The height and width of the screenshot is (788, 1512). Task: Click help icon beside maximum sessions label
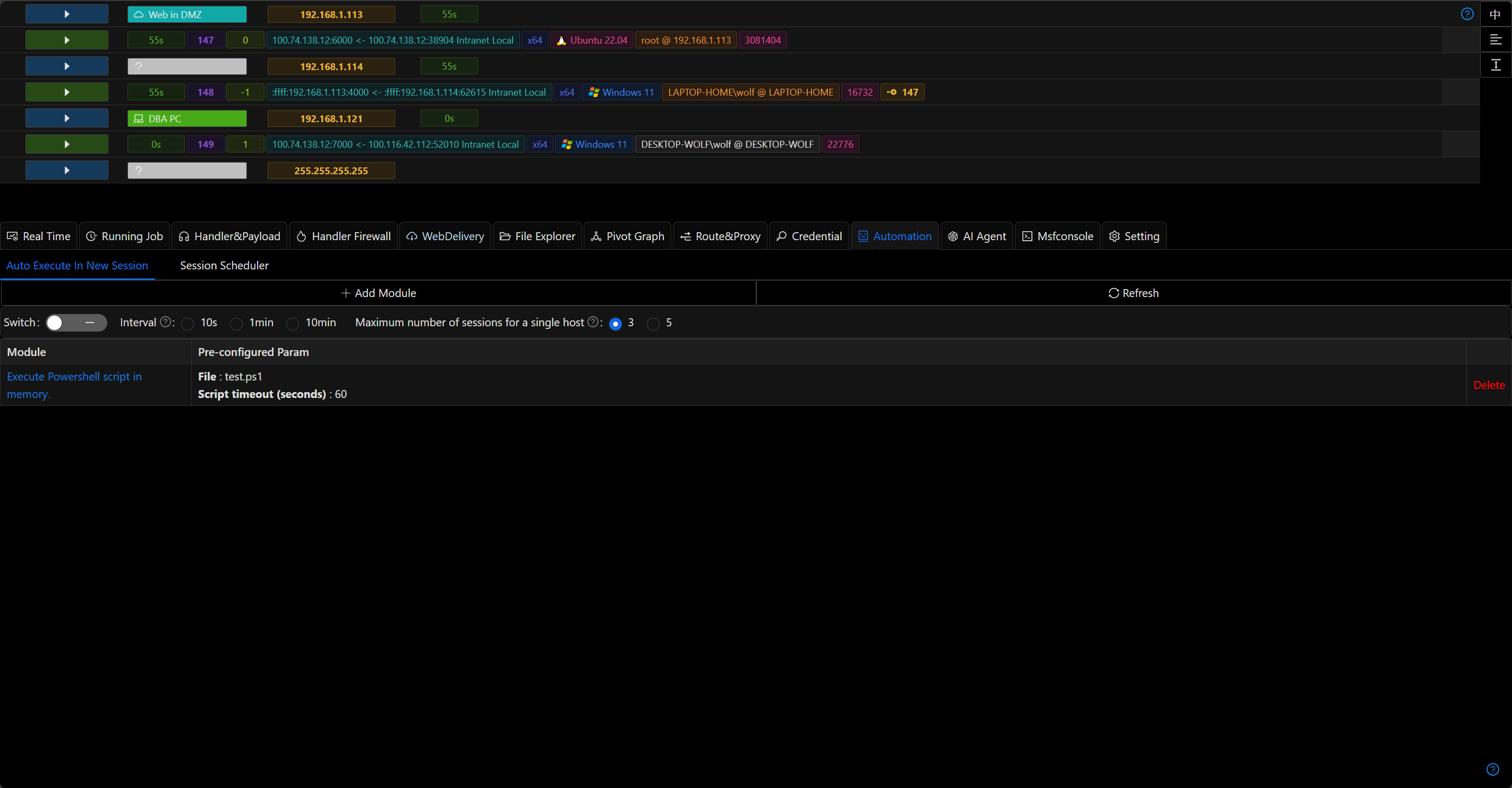593,322
